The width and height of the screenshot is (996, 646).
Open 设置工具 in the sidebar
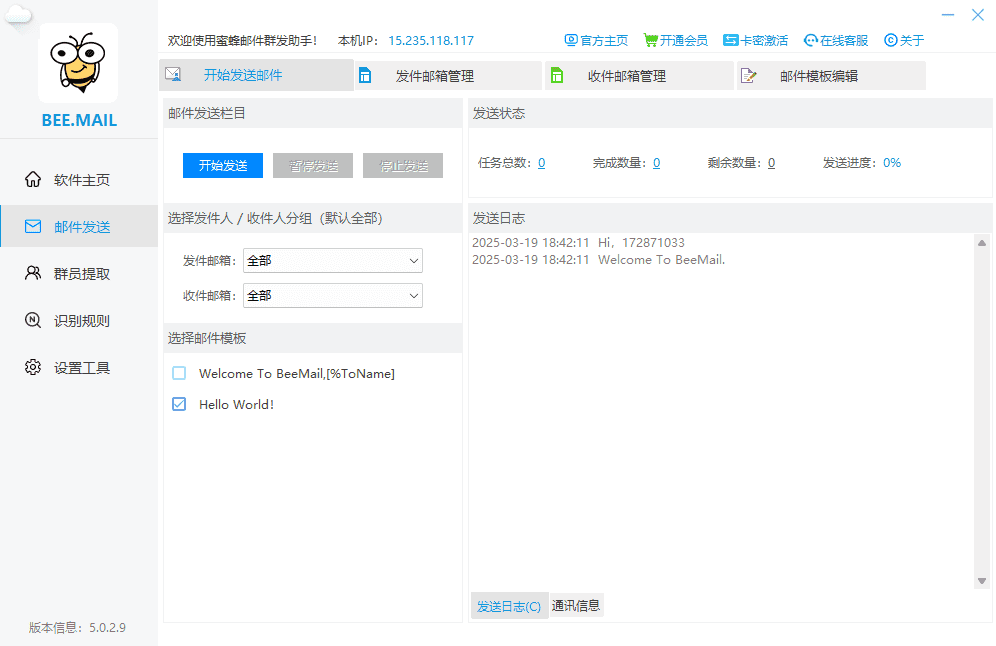click(79, 367)
